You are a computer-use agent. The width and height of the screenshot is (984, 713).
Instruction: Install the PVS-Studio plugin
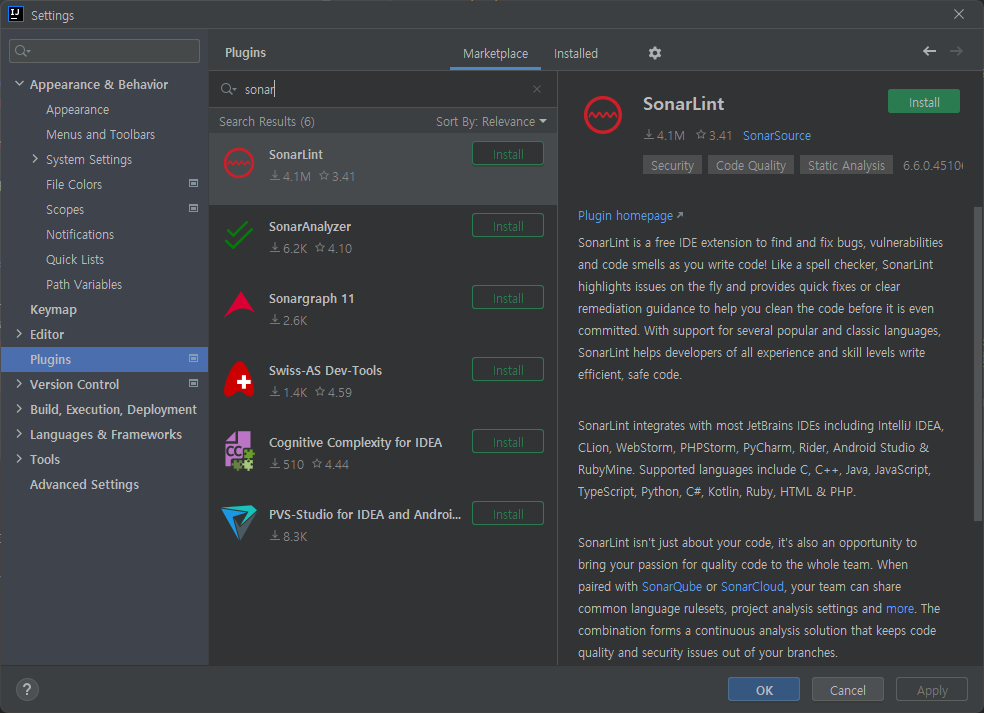(508, 514)
